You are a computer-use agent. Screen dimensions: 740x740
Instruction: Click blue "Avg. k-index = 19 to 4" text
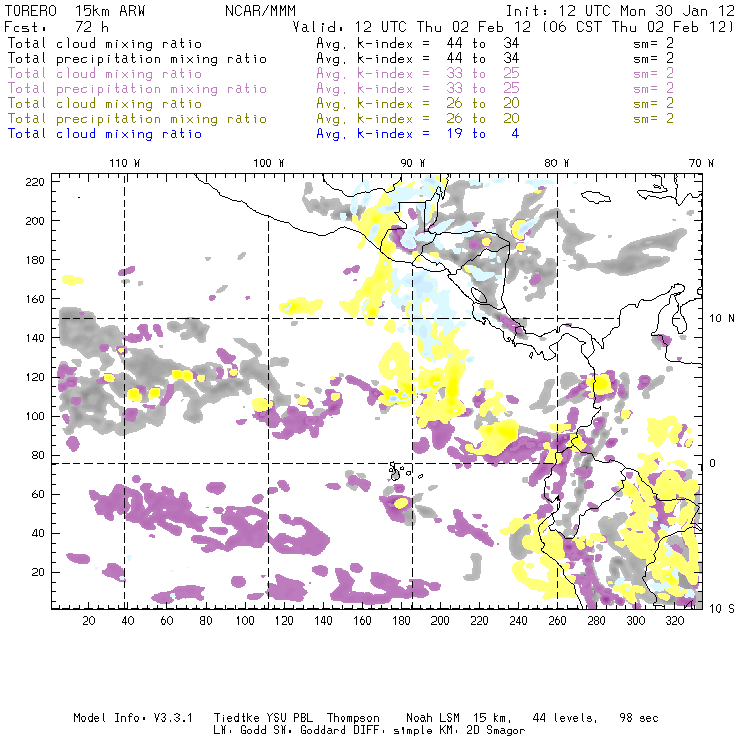[x=418, y=134]
